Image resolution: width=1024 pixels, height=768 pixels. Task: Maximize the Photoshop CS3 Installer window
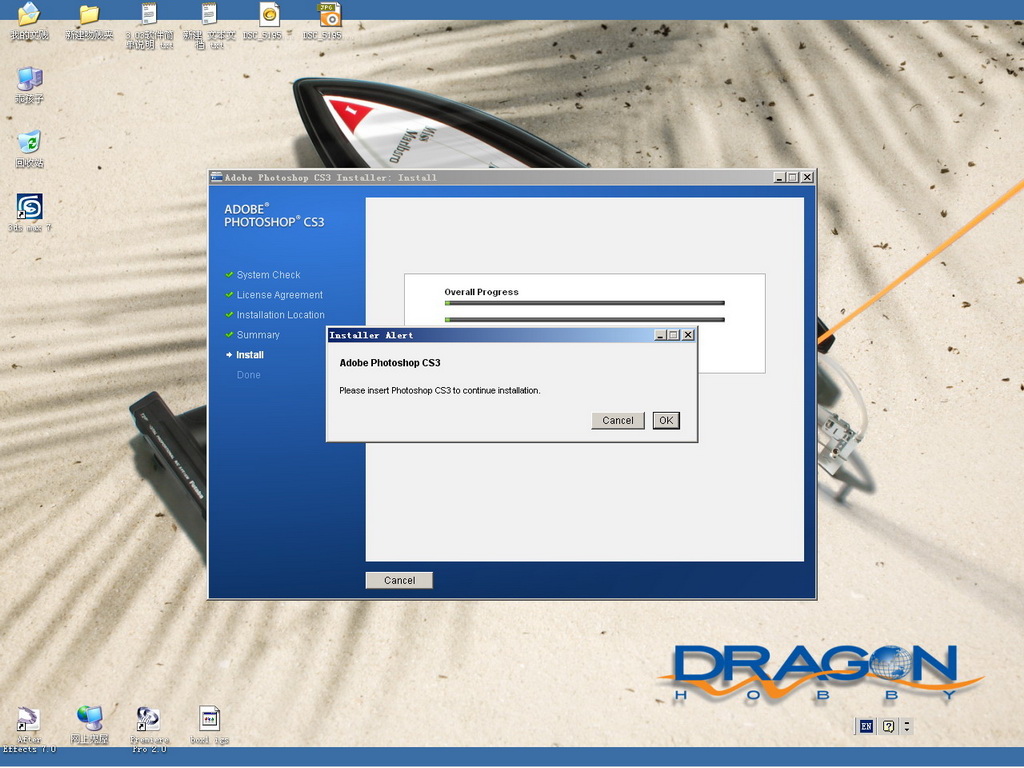click(x=792, y=177)
